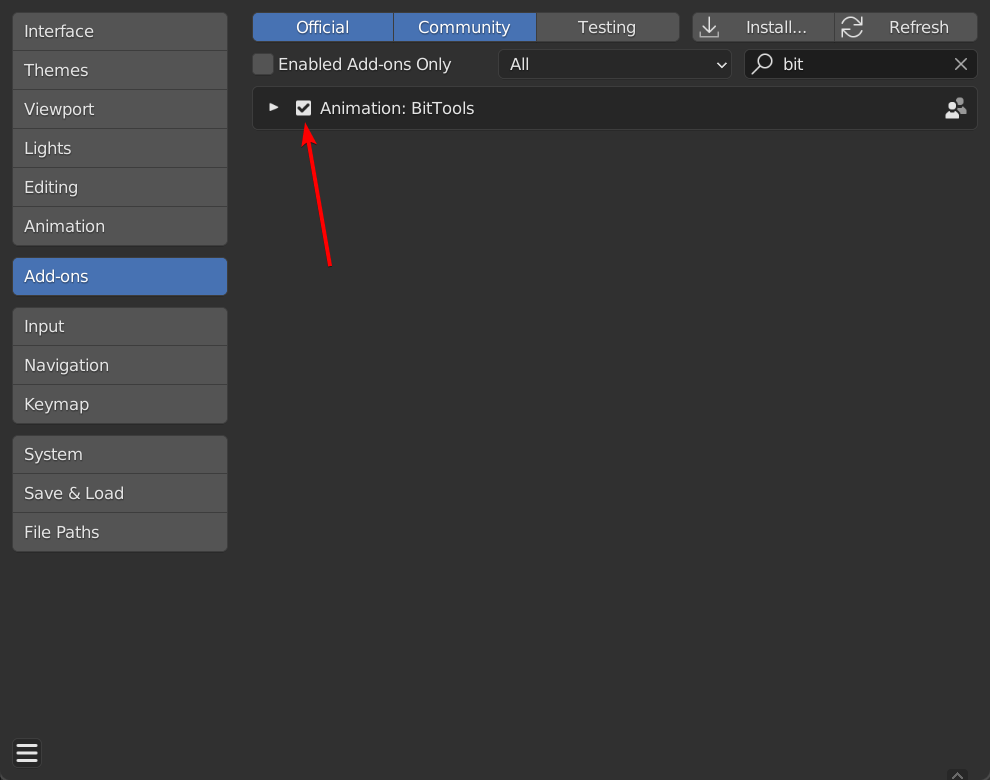Image resolution: width=990 pixels, height=780 pixels.
Task: Go to the File Paths section
Action: 120,532
